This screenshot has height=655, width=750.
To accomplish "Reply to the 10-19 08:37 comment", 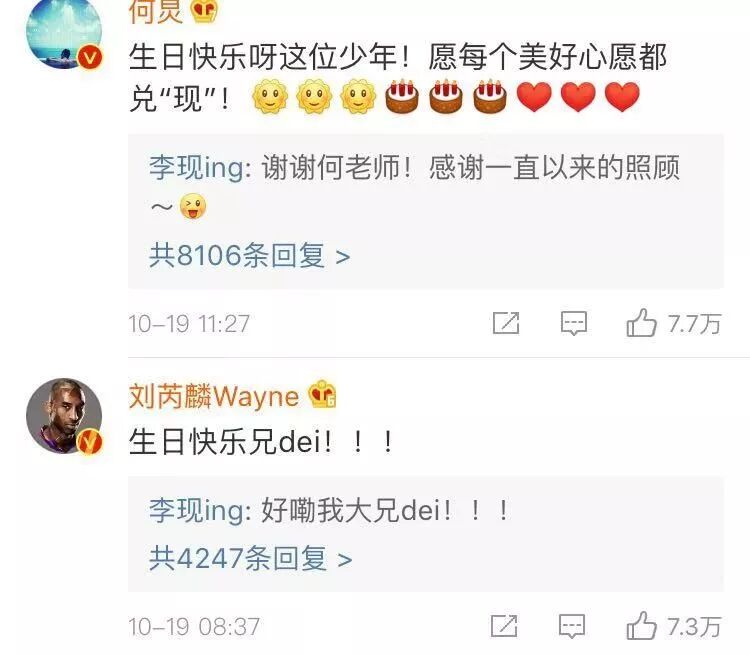I will [572, 626].
